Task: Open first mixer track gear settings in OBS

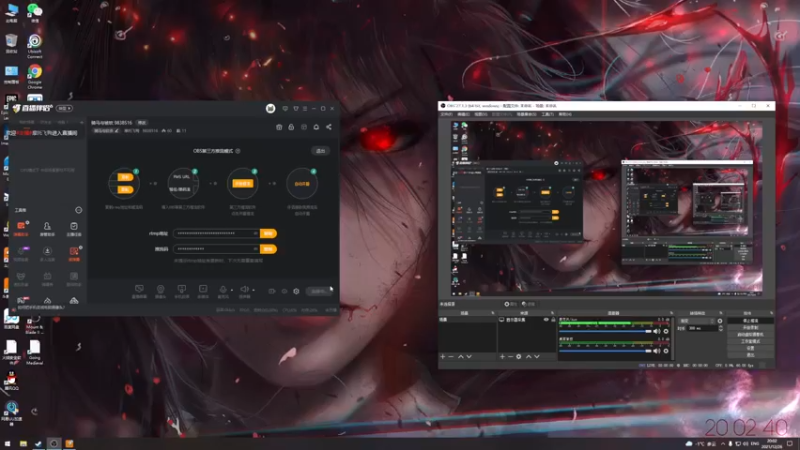Action: (666, 332)
